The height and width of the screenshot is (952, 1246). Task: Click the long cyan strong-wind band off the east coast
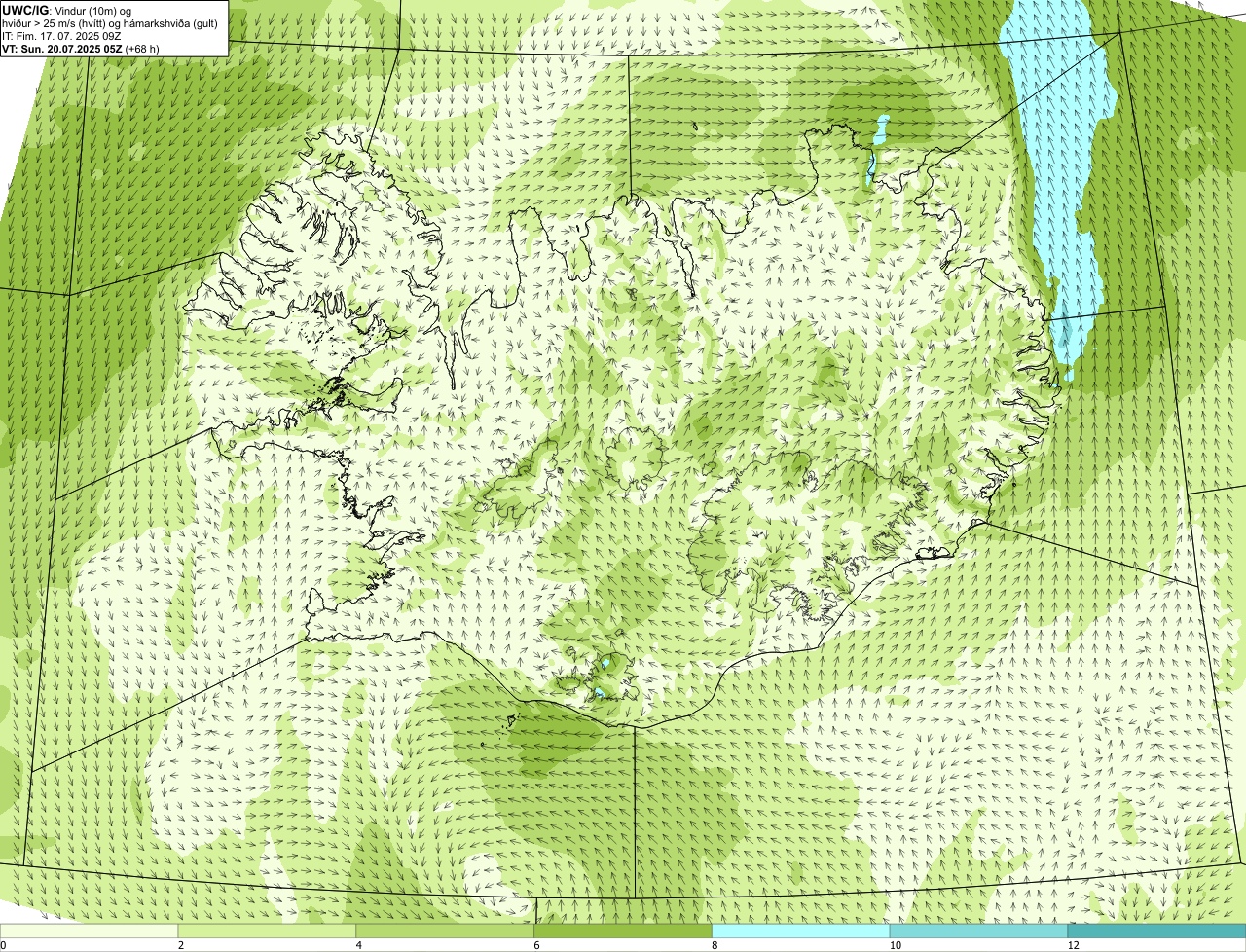(x=1061, y=175)
